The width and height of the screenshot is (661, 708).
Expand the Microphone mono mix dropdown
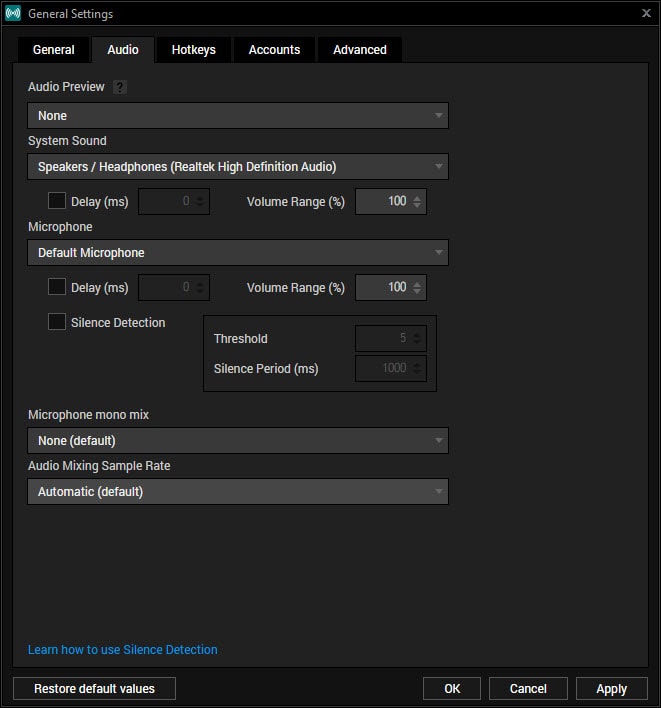[x=238, y=441]
